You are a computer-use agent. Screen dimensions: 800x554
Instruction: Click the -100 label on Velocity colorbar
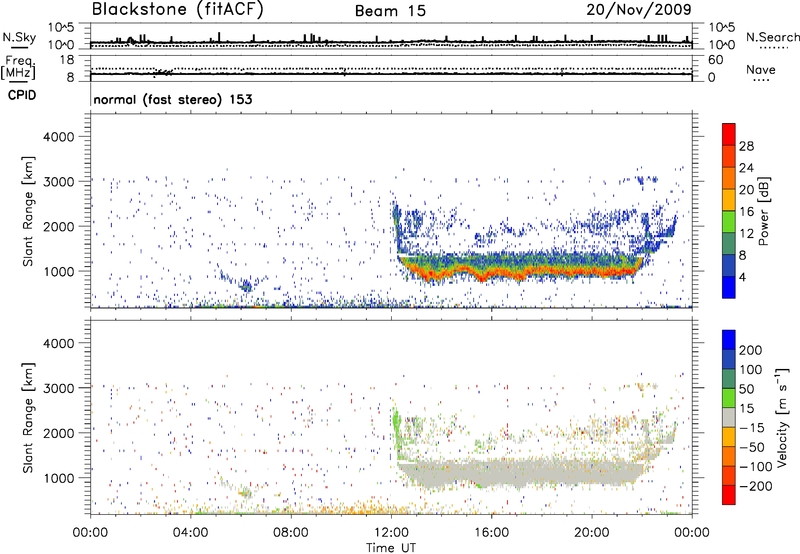pyautogui.click(x=756, y=466)
